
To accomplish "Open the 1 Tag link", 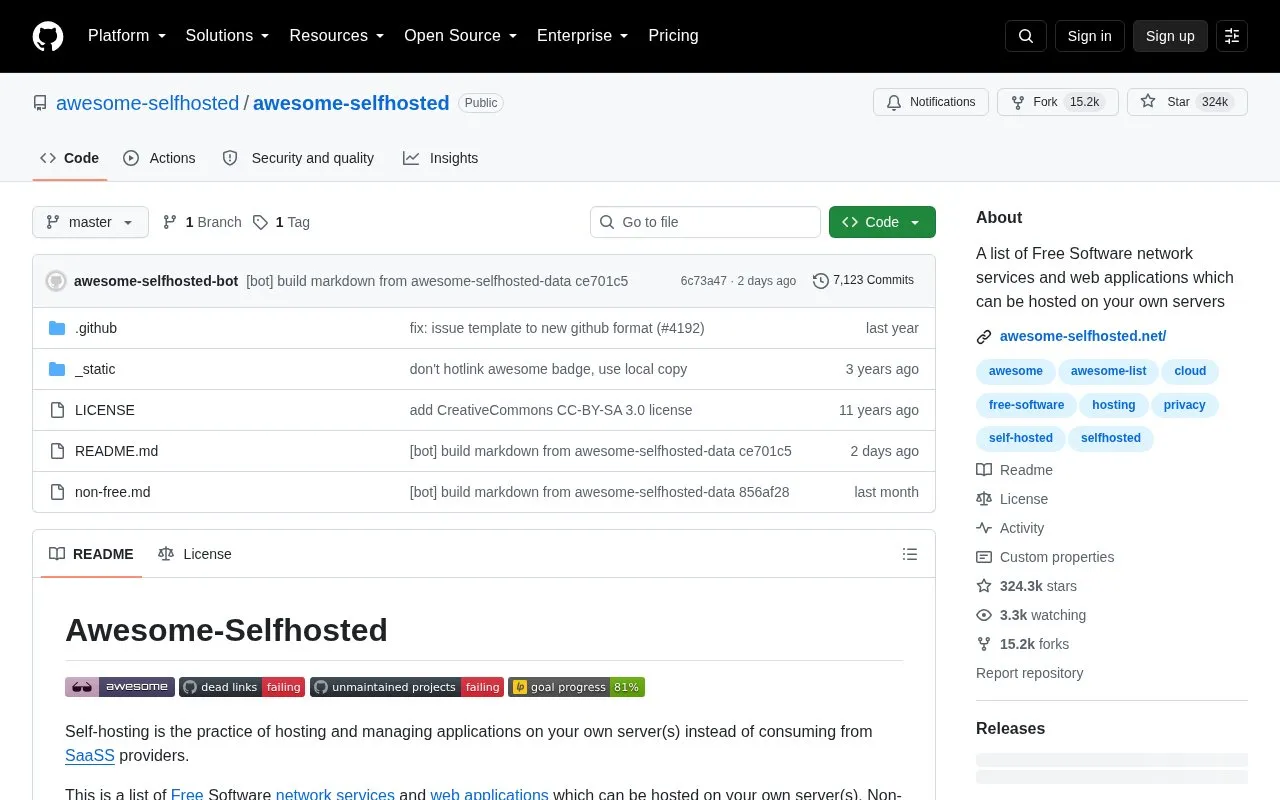I will [281, 222].
